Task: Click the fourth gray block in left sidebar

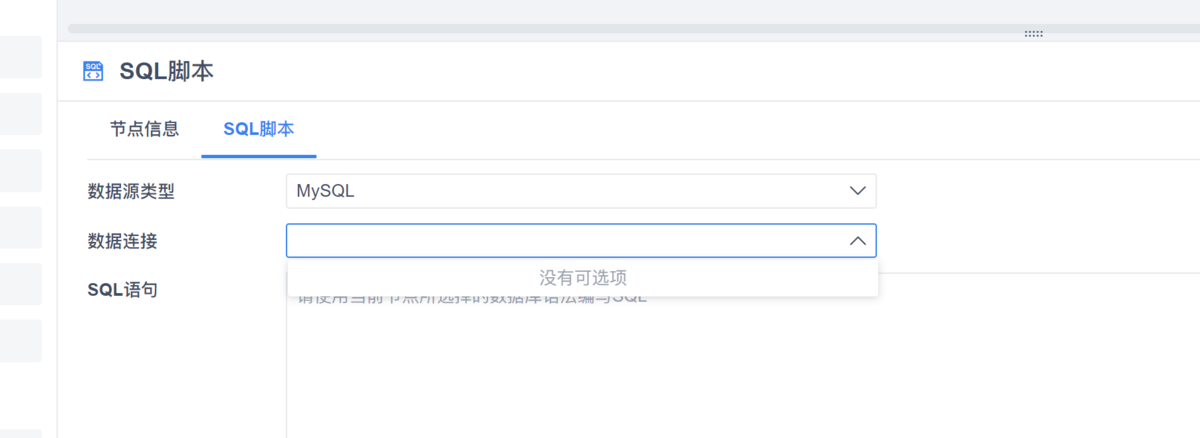Action: 20,228
